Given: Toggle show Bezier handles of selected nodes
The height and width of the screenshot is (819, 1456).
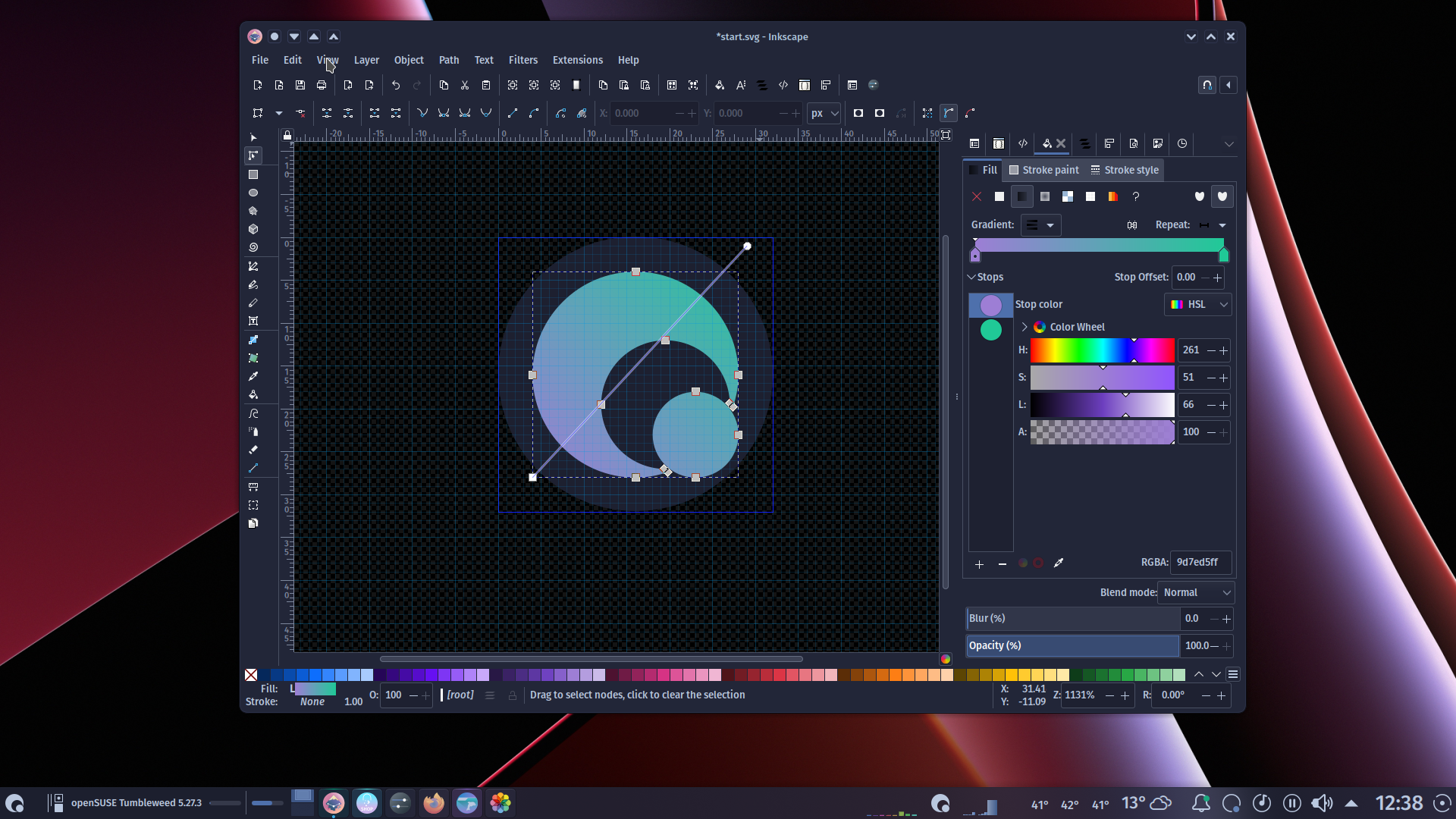Looking at the screenshot, I should [949, 113].
